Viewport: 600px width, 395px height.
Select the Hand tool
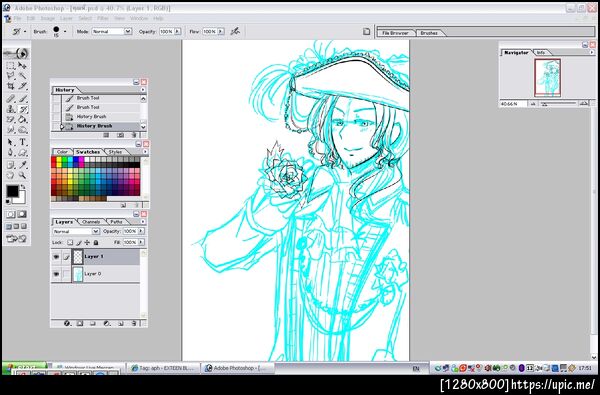[11, 175]
